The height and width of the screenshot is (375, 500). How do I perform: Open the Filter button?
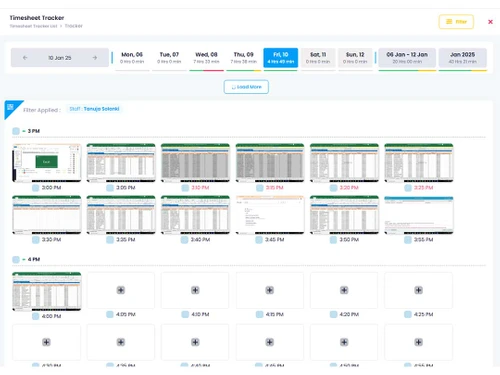click(456, 22)
